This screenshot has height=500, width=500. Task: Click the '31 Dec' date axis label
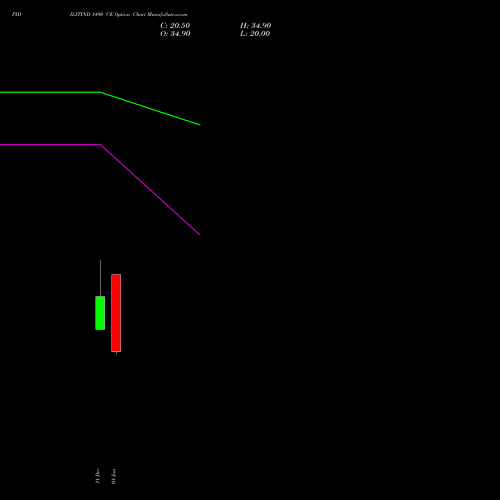[97, 476]
